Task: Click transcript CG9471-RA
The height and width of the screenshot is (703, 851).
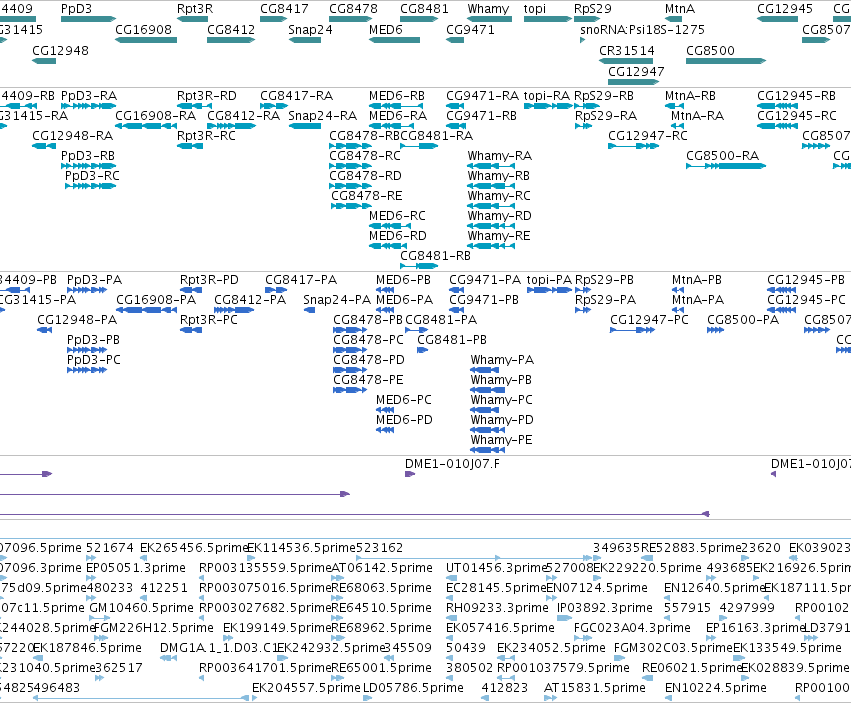Action: [455, 106]
